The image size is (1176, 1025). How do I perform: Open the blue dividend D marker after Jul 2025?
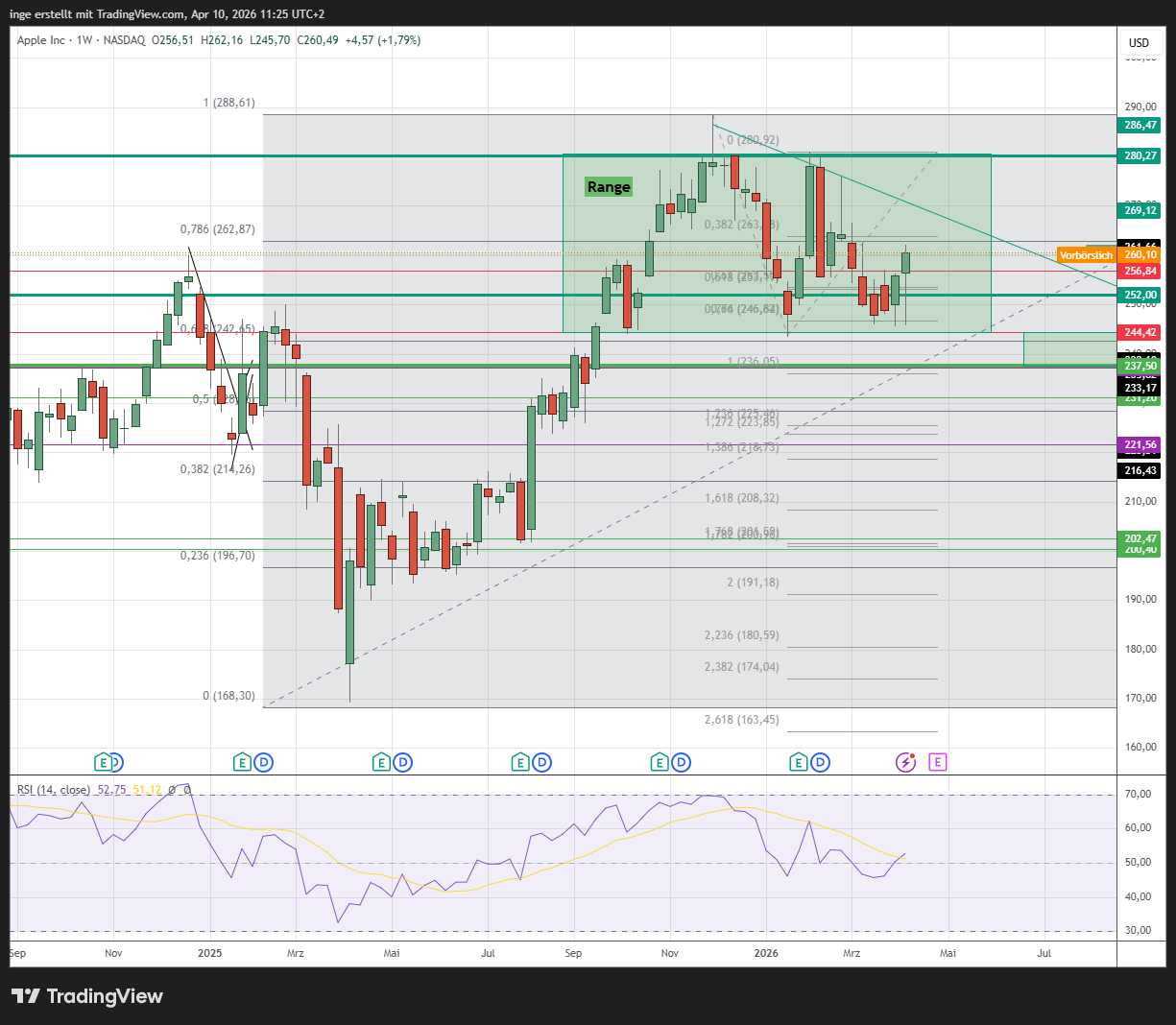[x=542, y=763]
